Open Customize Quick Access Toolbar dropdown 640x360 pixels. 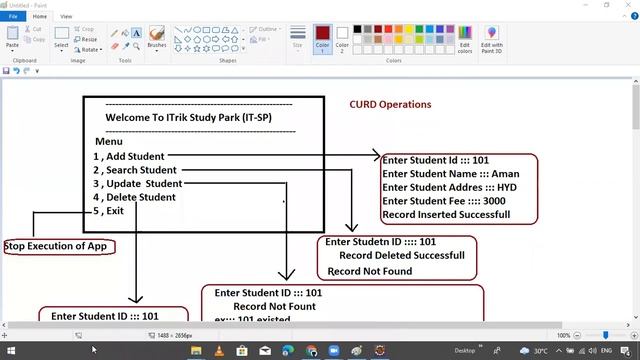(x=37, y=71)
